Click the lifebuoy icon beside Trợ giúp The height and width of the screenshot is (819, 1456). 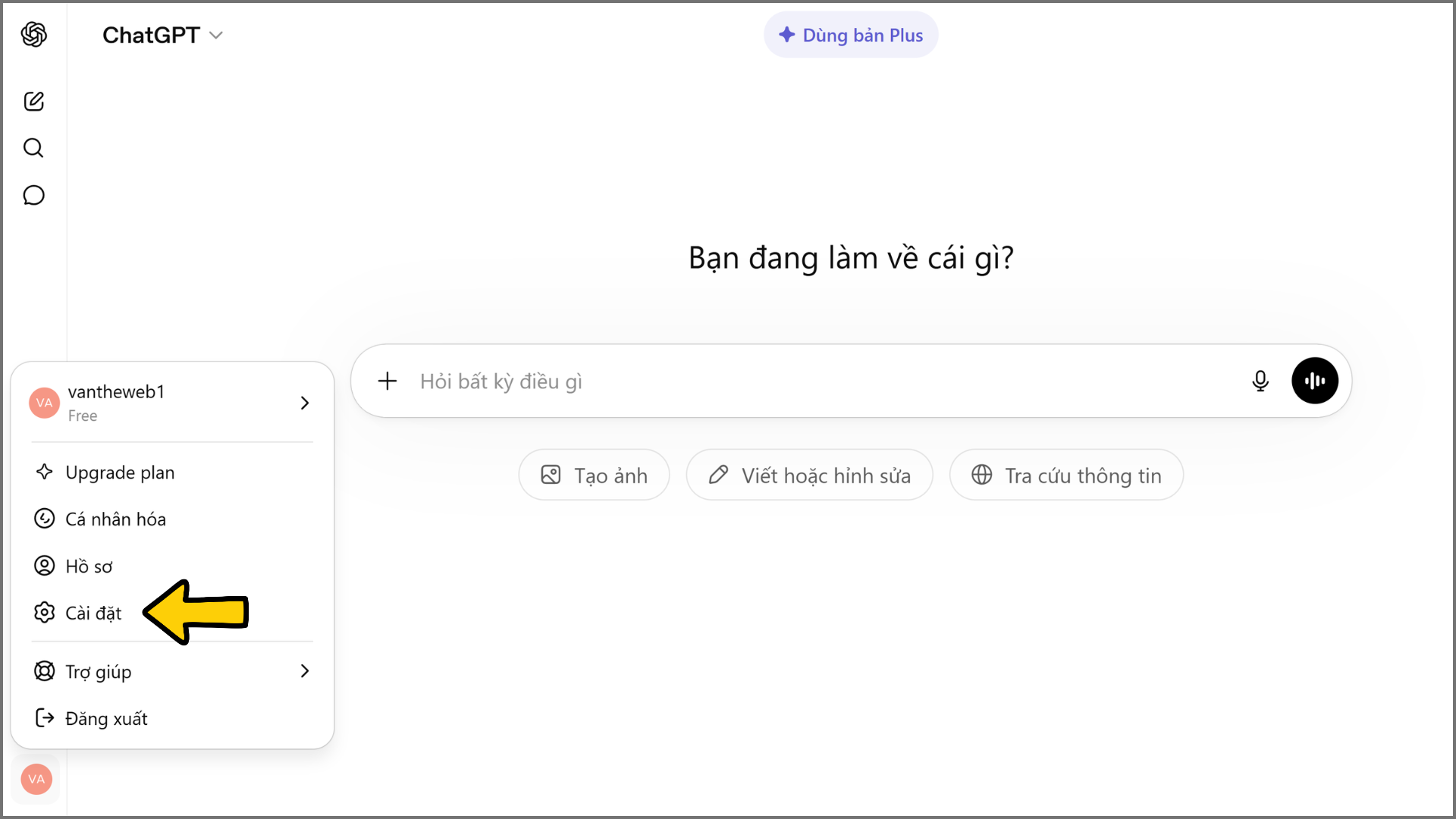coord(45,671)
